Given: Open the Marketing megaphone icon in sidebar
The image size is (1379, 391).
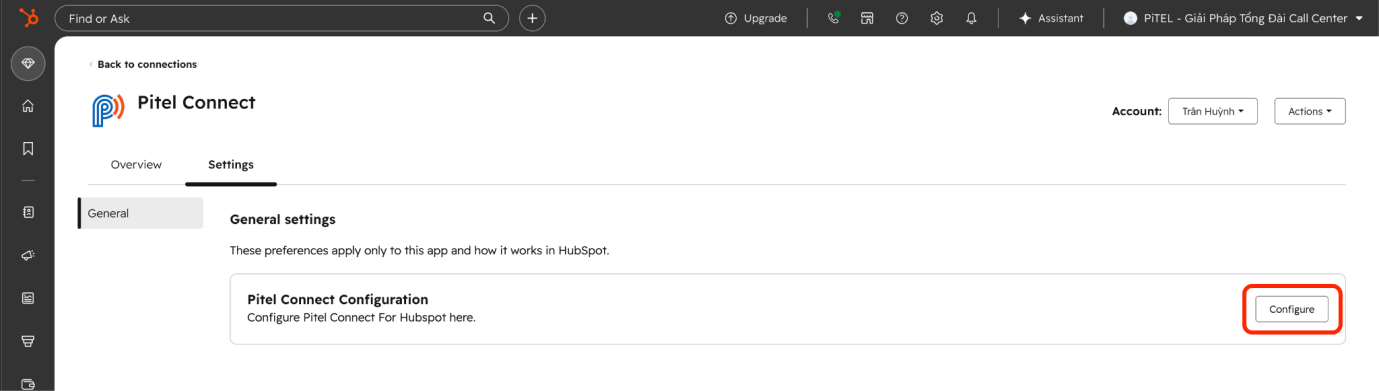Looking at the screenshot, I should click(x=28, y=255).
